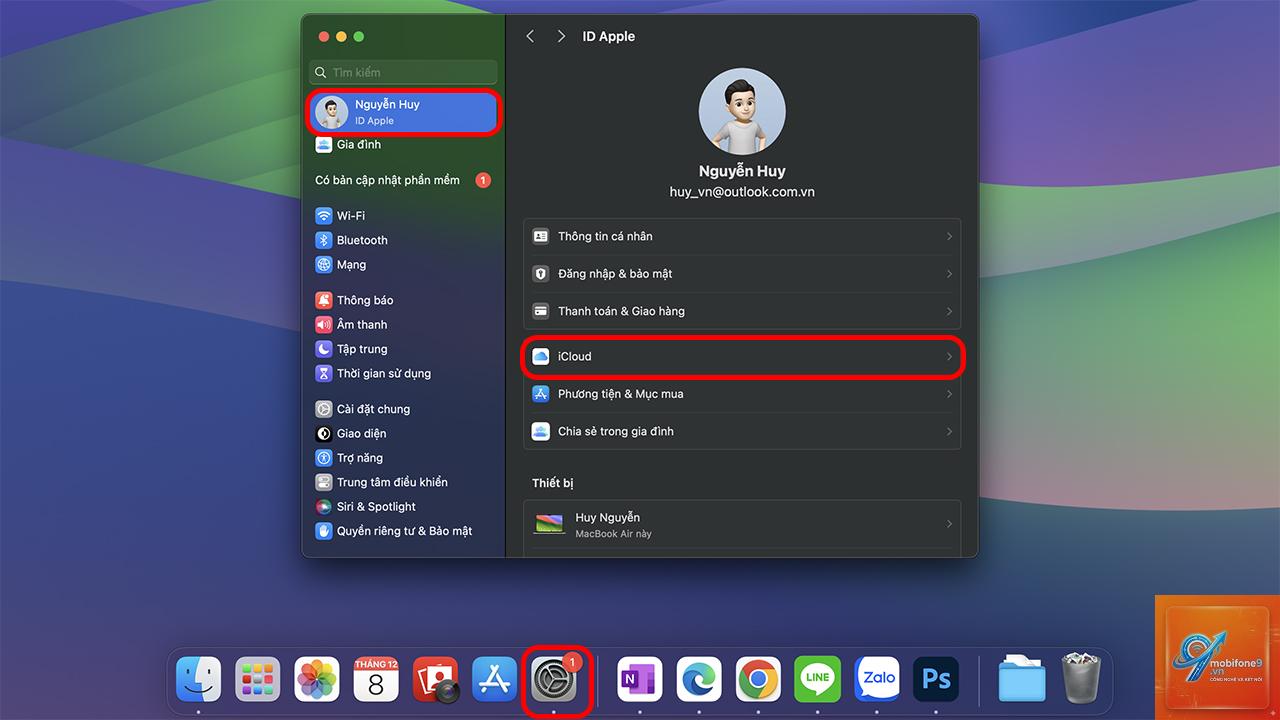Screen dimensions: 1280x720
Task: Click the Phương tiện & Mục mua icon
Action: (541, 394)
